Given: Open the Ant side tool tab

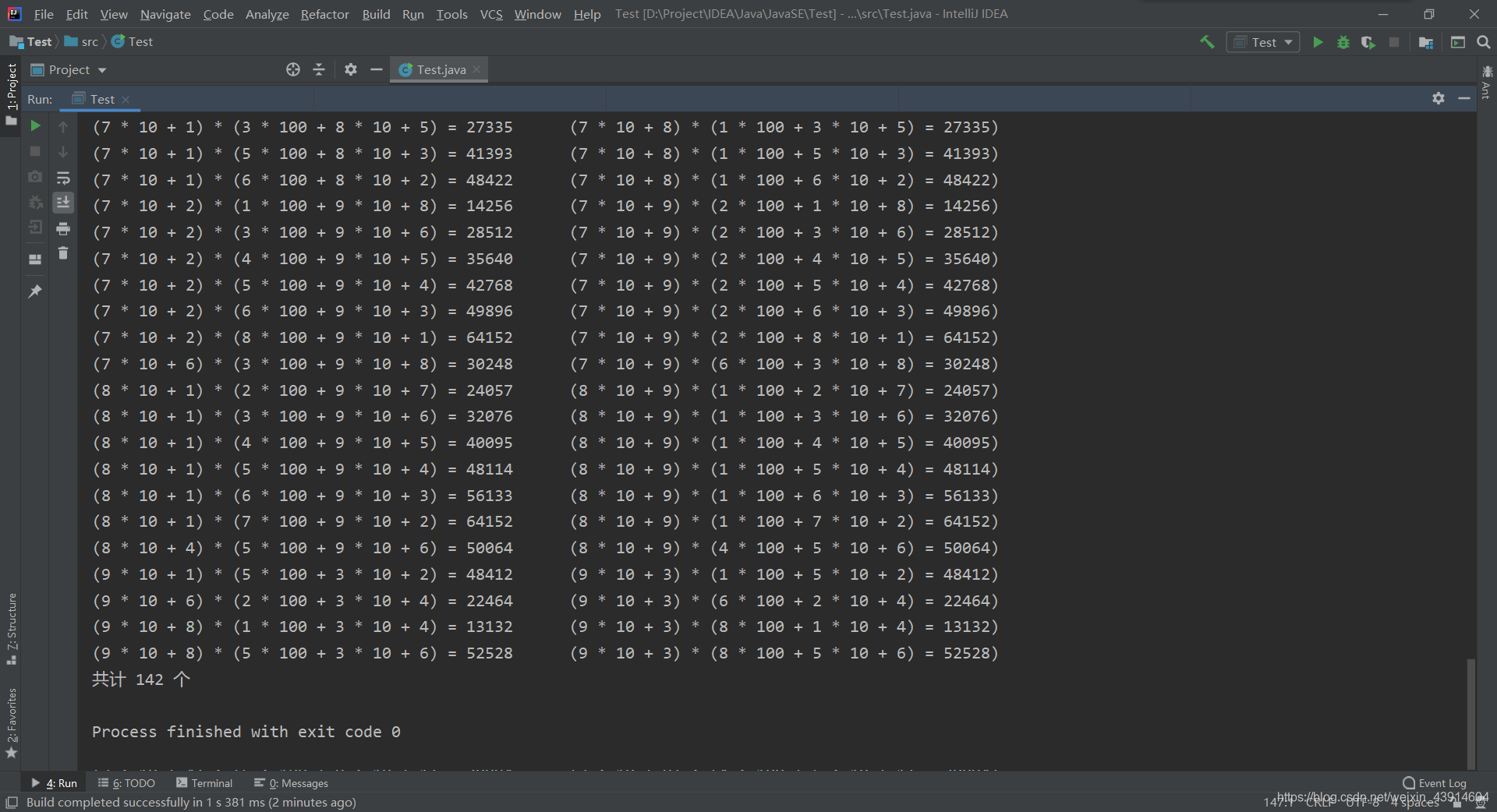Looking at the screenshot, I should 1487,82.
